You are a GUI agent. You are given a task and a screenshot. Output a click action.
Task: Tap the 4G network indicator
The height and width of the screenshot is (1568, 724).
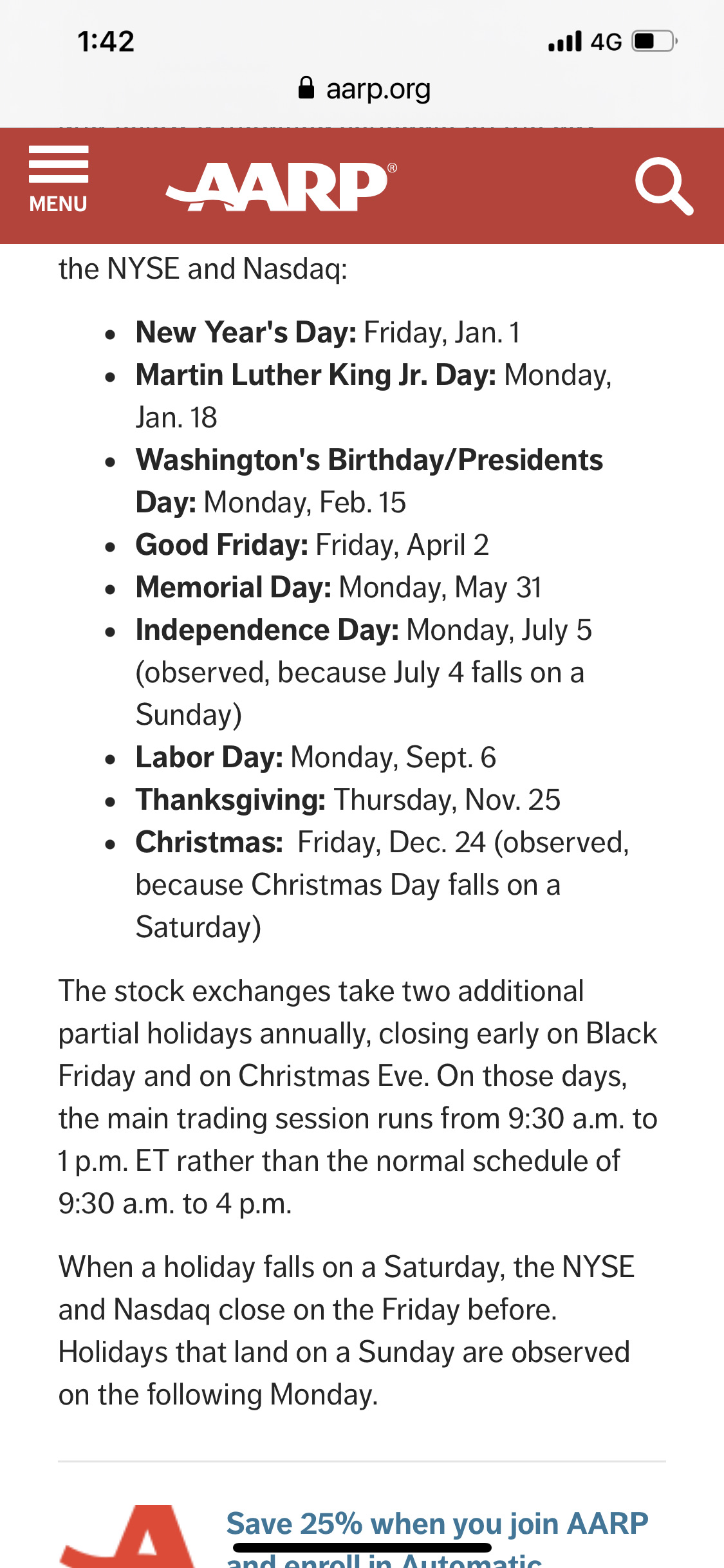606,42
